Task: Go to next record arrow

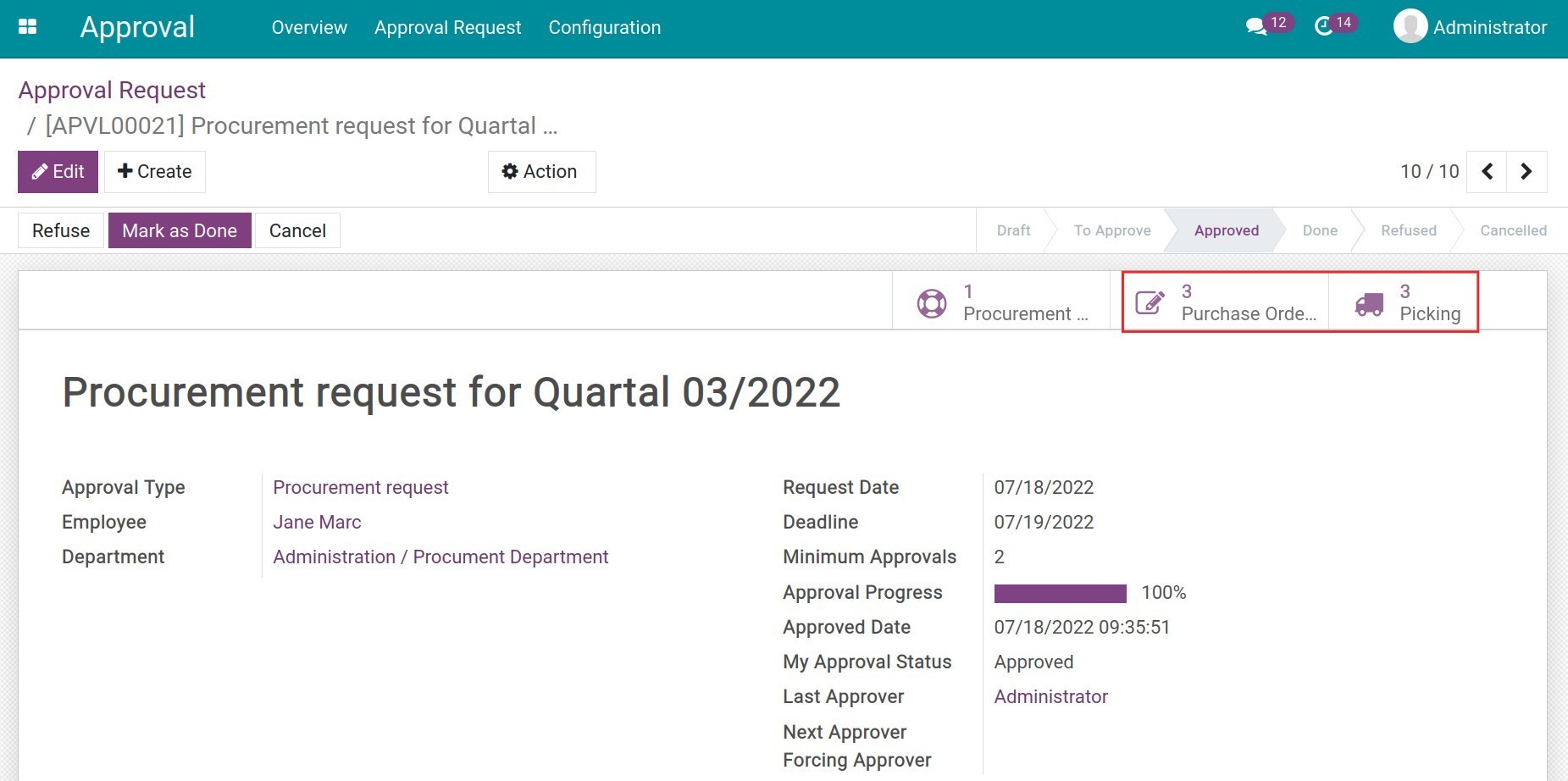Action: click(x=1526, y=172)
